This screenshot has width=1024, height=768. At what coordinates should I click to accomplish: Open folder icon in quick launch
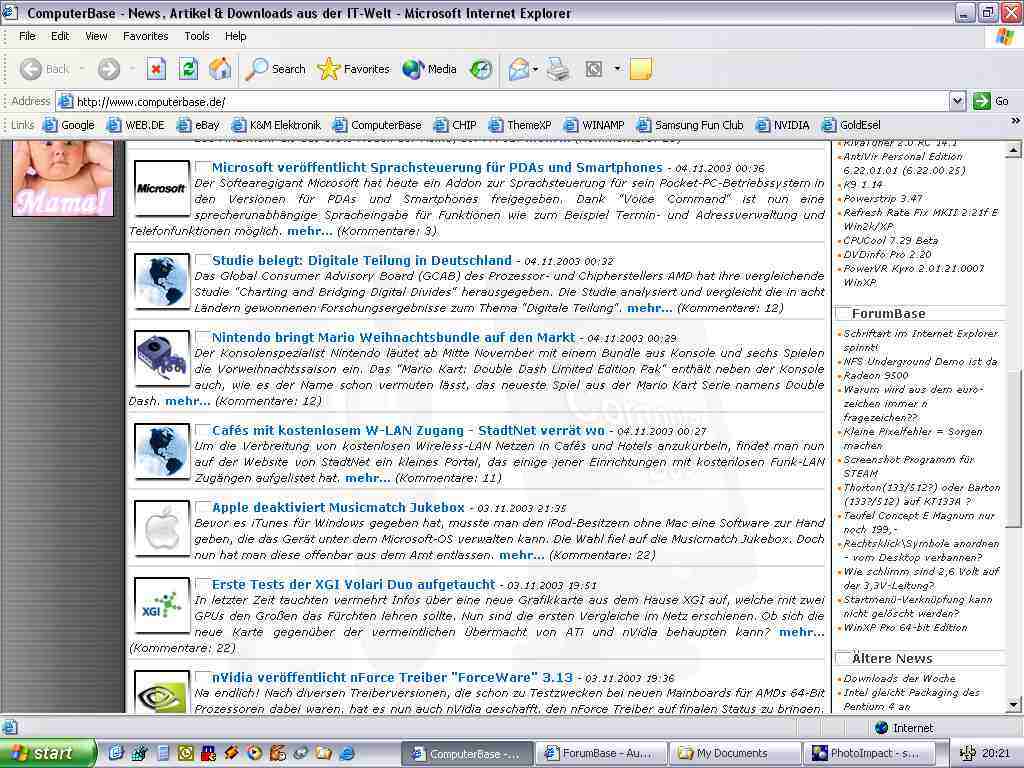click(x=323, y=753)
